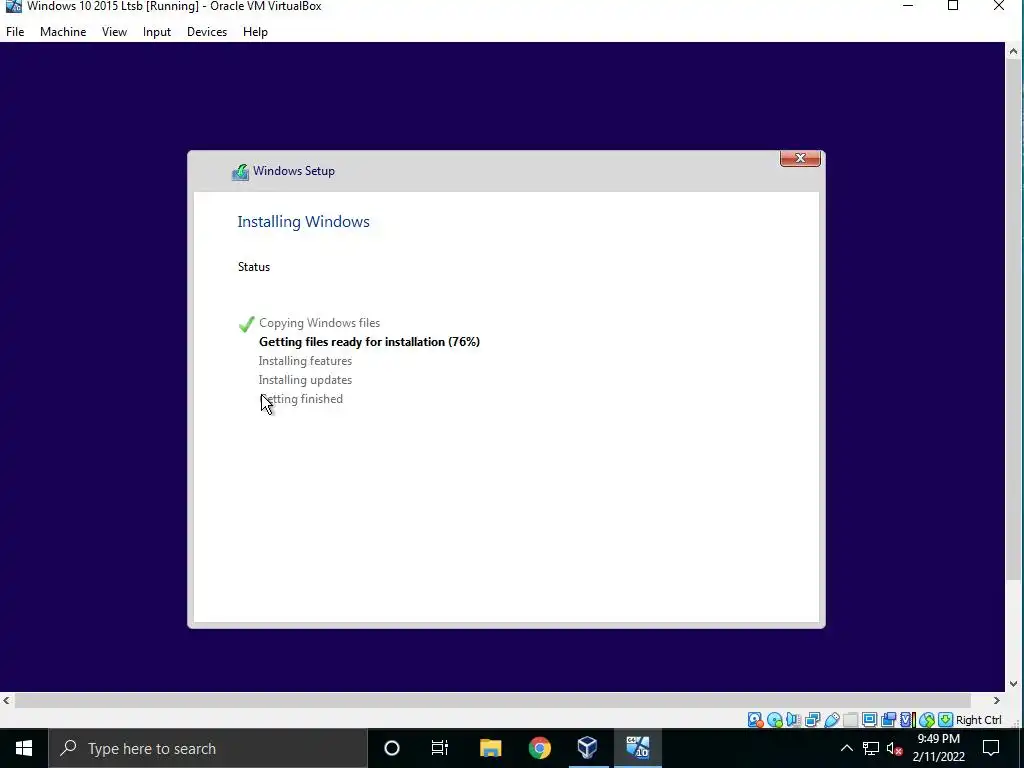This screenshot has width=1024, height=768.
Task: Click the optical disk status icon
Action: (775, 720)
